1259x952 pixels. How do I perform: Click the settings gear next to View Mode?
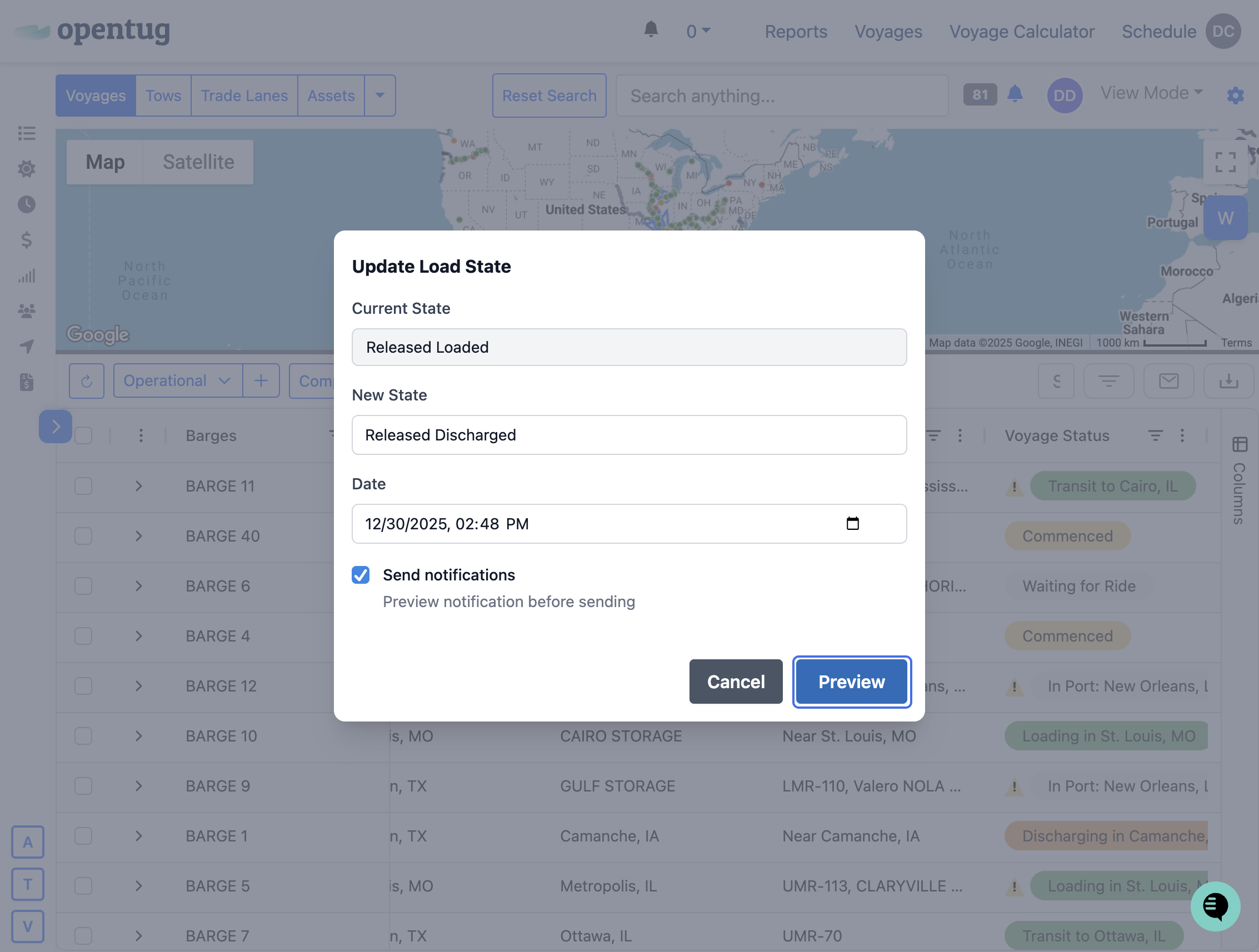click(1235, 95)
